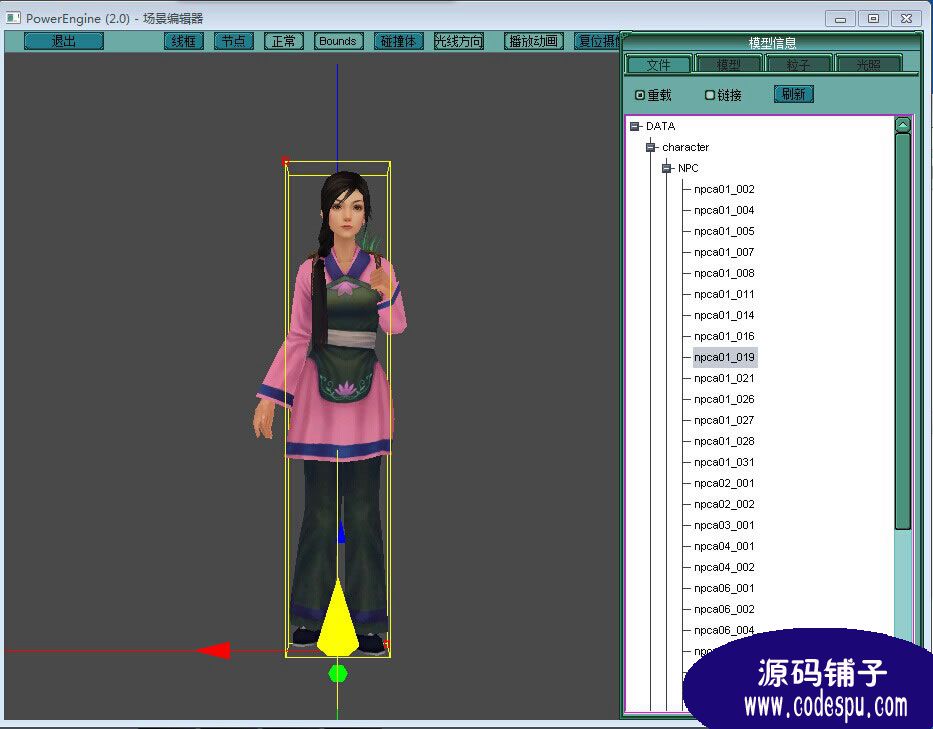The width and height of the screenshot is (933, 729).
Task: Toggle the Bounds display button
Action: click(338, 41)
